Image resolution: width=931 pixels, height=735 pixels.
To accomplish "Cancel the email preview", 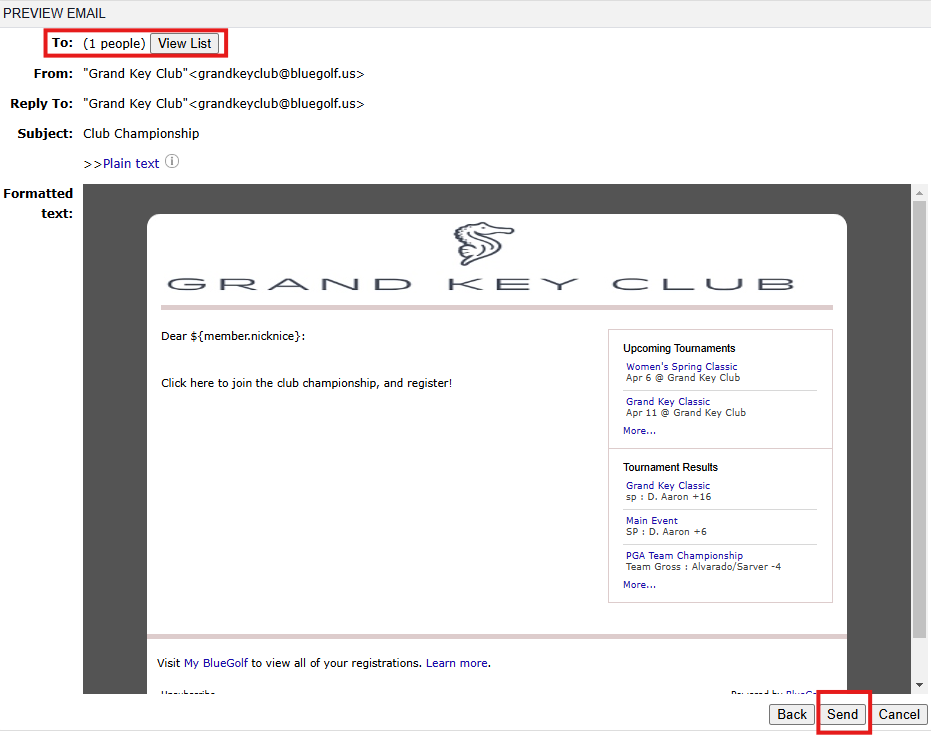I will 899,714.
